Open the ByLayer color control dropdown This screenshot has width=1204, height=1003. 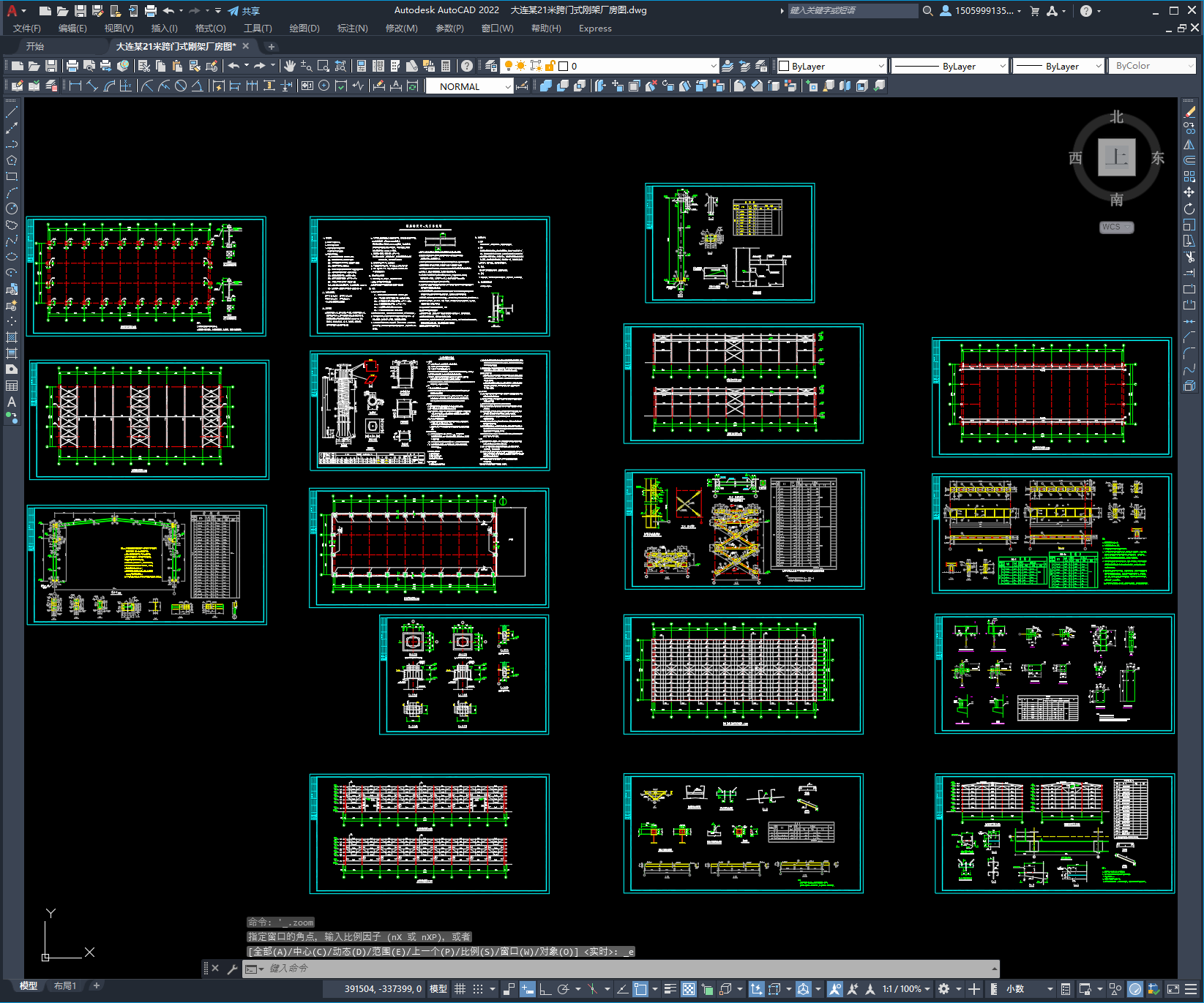click(x=832, y=66)
